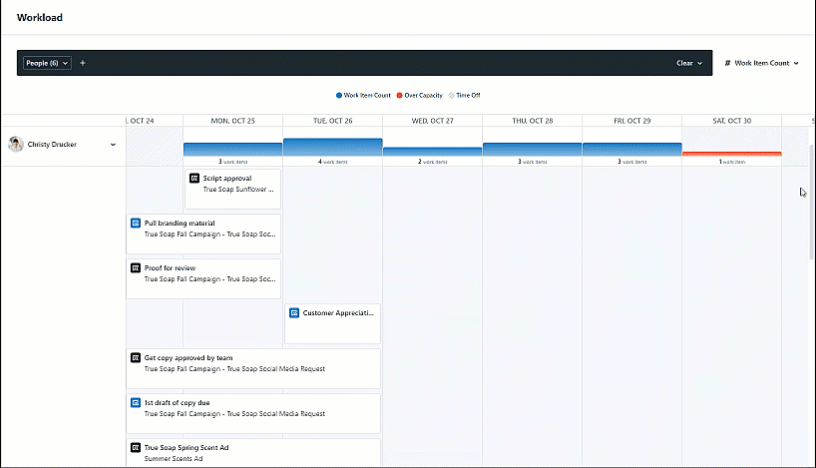Add a filter with the plus icon

point(82,63)
